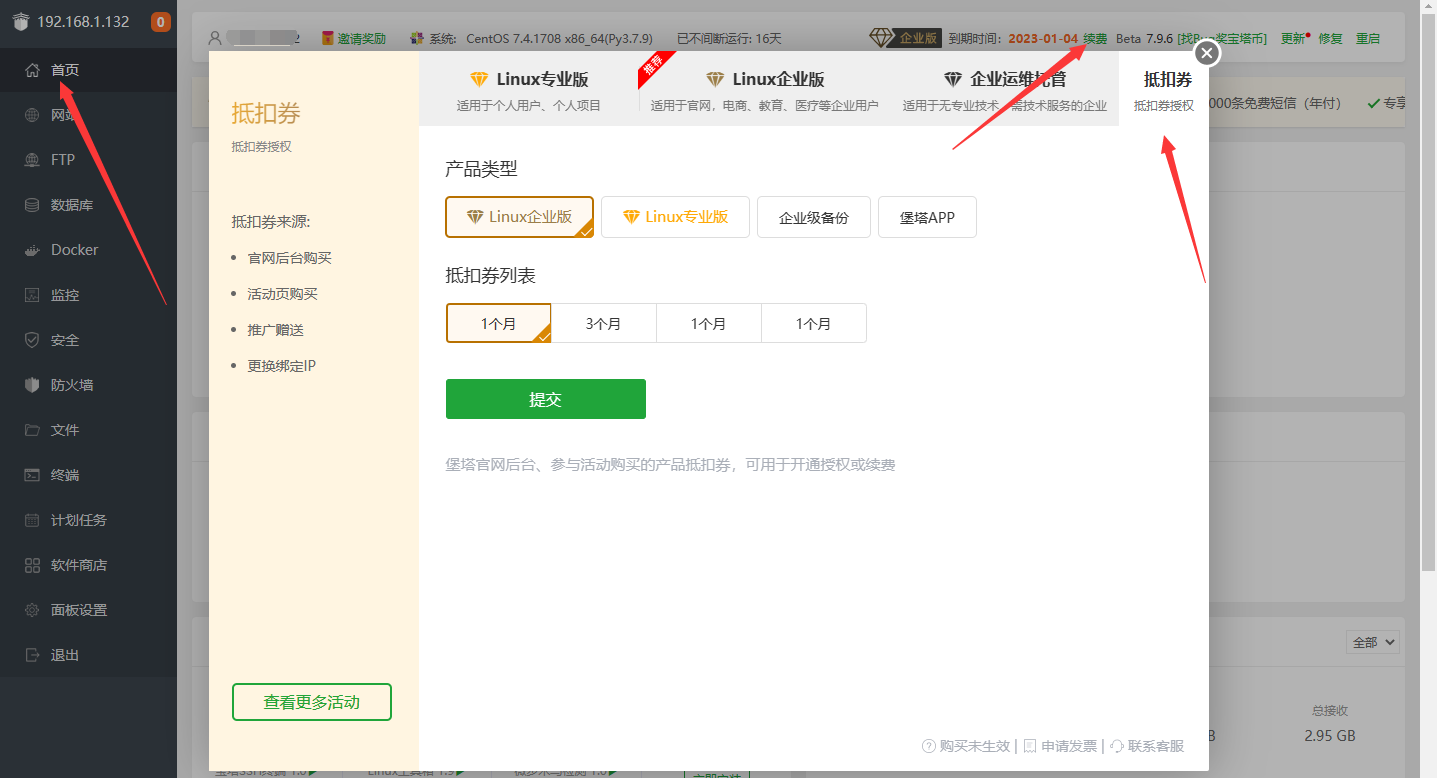The height and width of the screenshot is (778, 1437).
Task: Click the 文件 folder icon
Action: coord(32,430)
